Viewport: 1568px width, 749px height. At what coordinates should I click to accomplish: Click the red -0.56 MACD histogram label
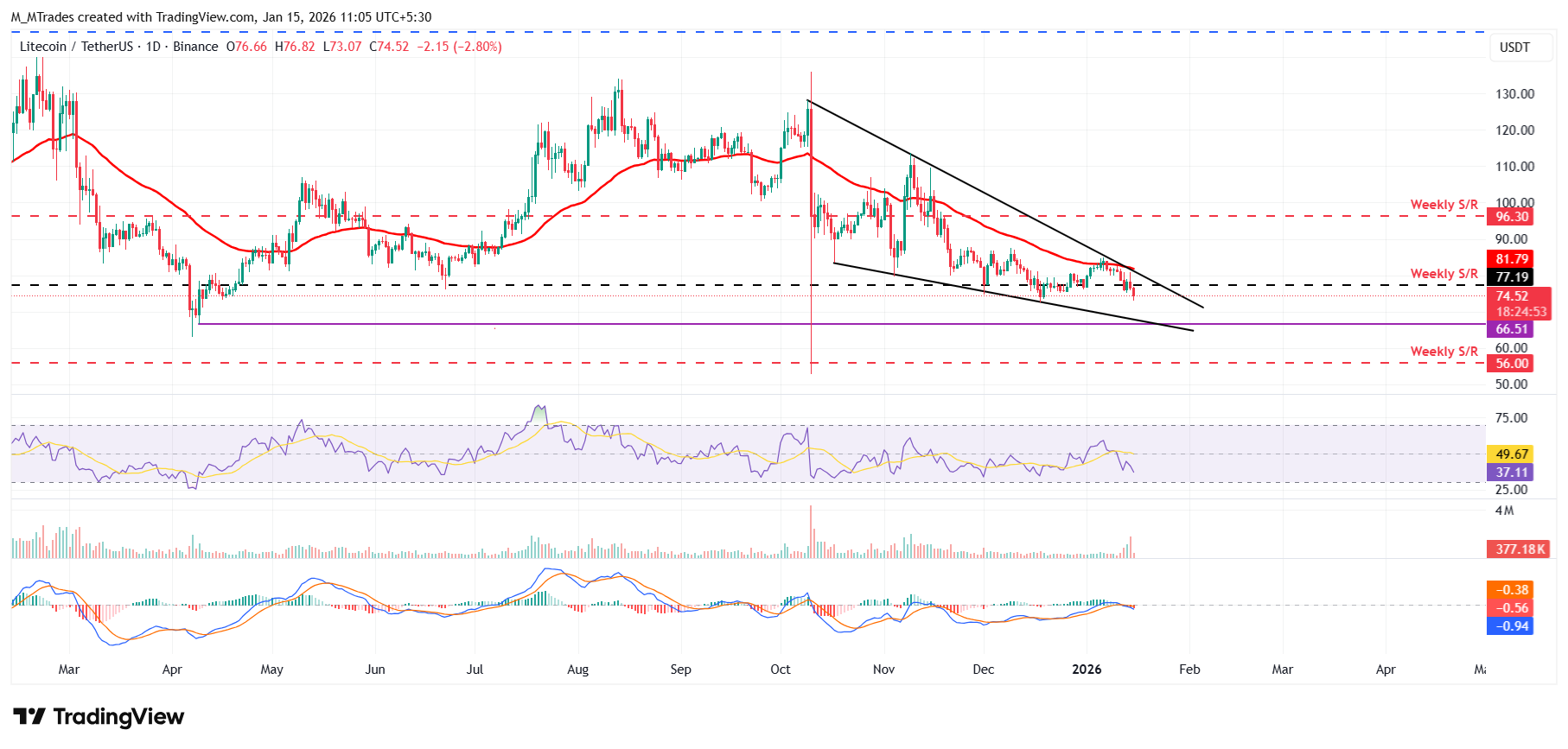[1512, 608]
